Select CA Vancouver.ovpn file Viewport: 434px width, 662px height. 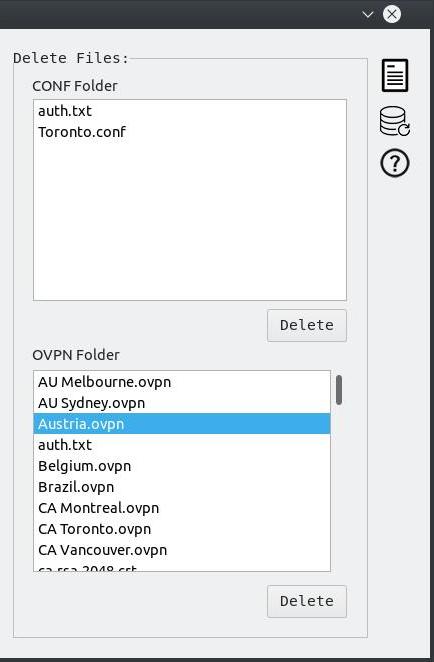(182, 550)
